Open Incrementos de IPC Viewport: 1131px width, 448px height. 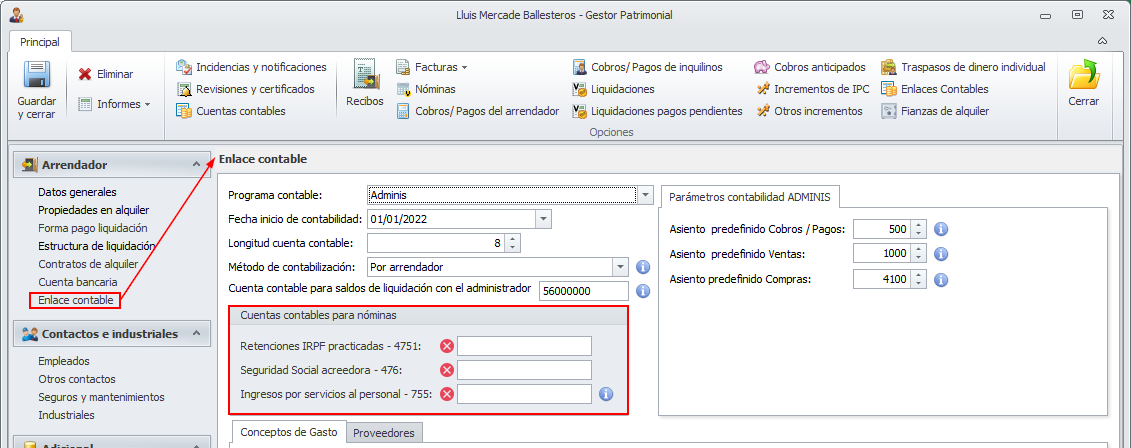click(x=812, y=89)
